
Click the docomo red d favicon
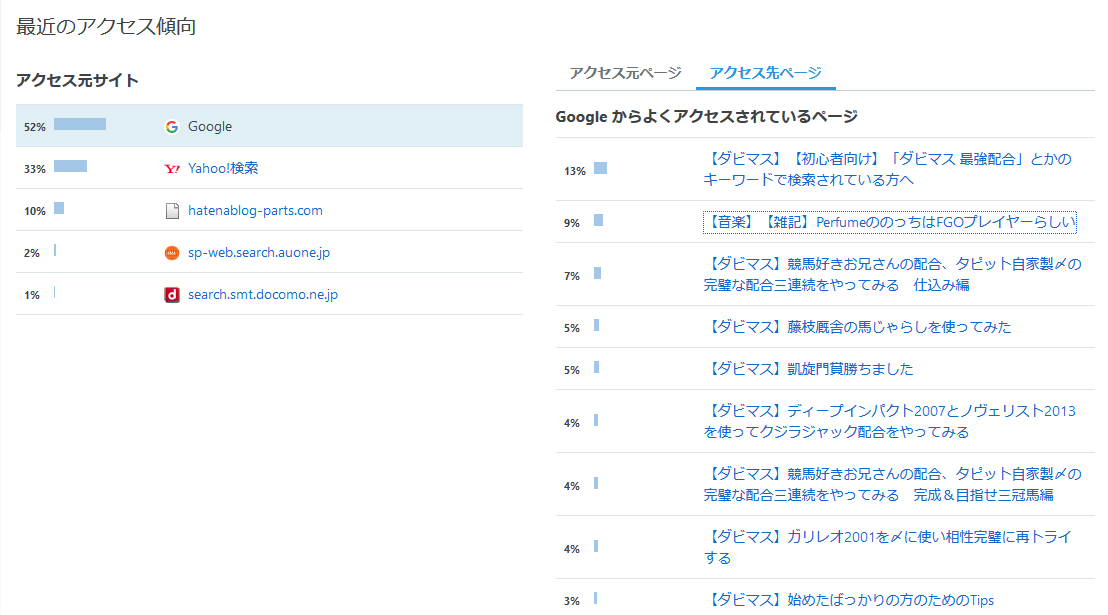(x=172, y=295)
